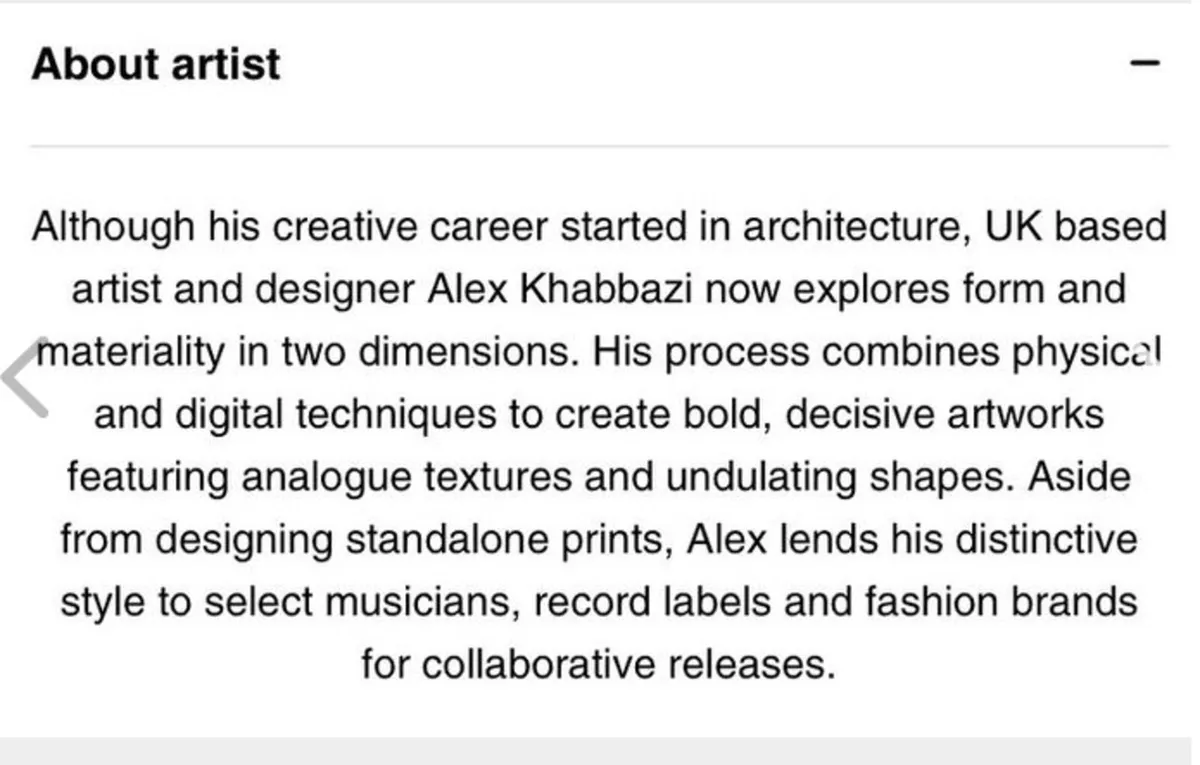Screen dimensions: 1200x765
Task: Click the "UK based" text
Action: [x=1076, y=227]
